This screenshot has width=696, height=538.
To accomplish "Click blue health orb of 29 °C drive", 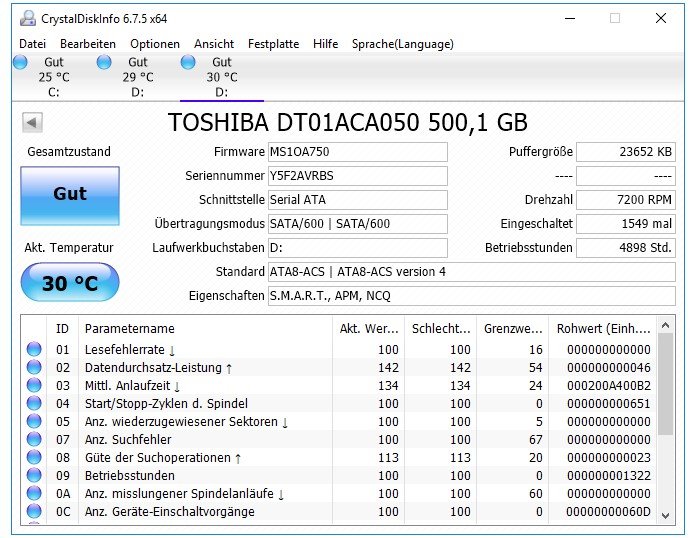I will (x=104, y=62).
